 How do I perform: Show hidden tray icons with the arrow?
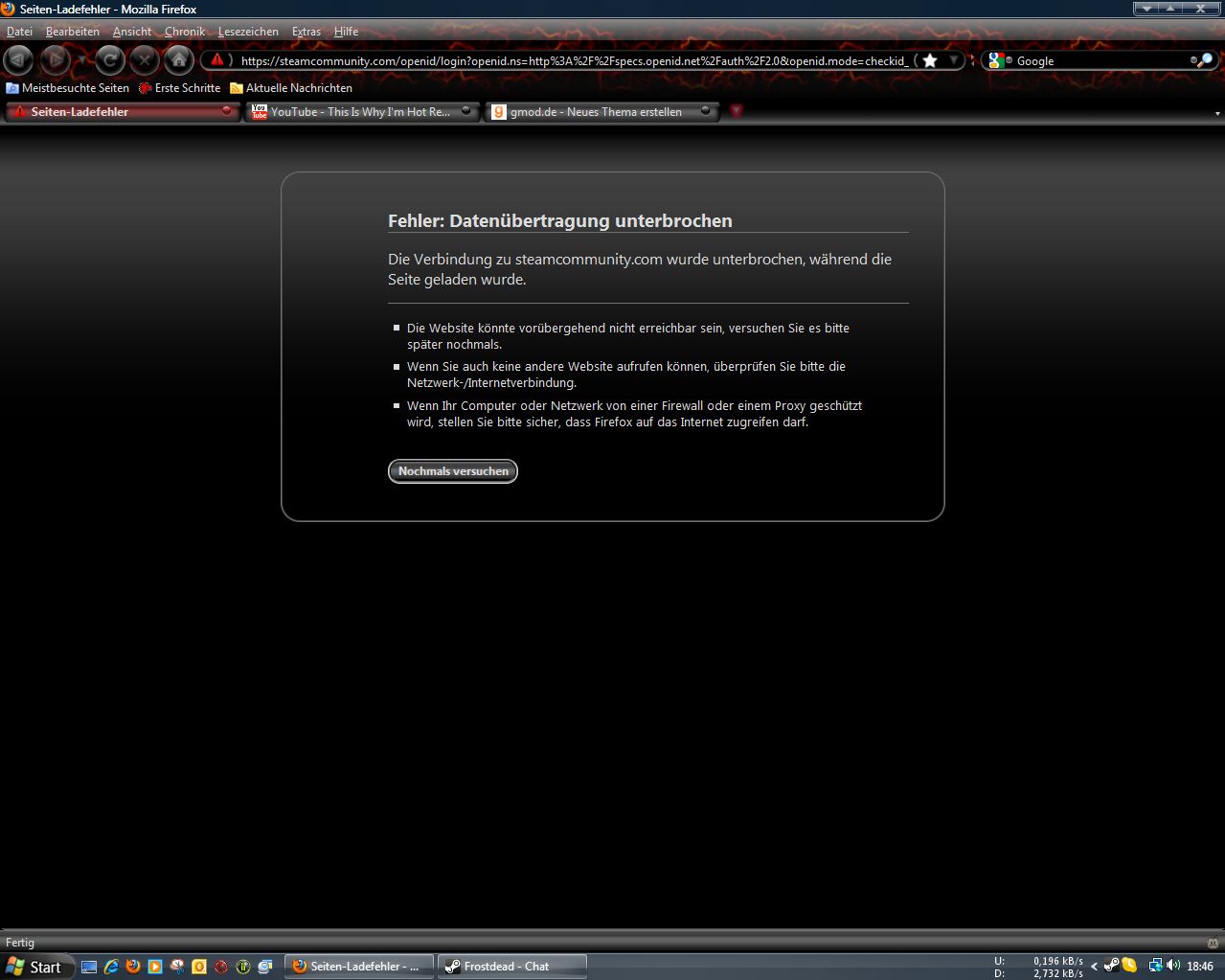pos(1095,967)
